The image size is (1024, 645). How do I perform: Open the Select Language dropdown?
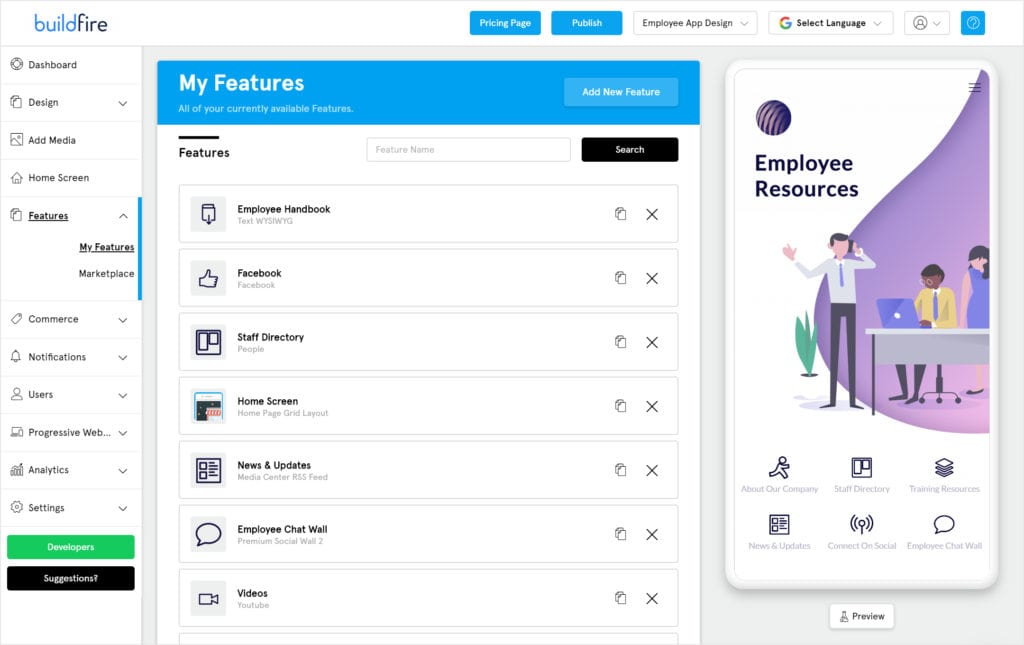coord(830,23)
